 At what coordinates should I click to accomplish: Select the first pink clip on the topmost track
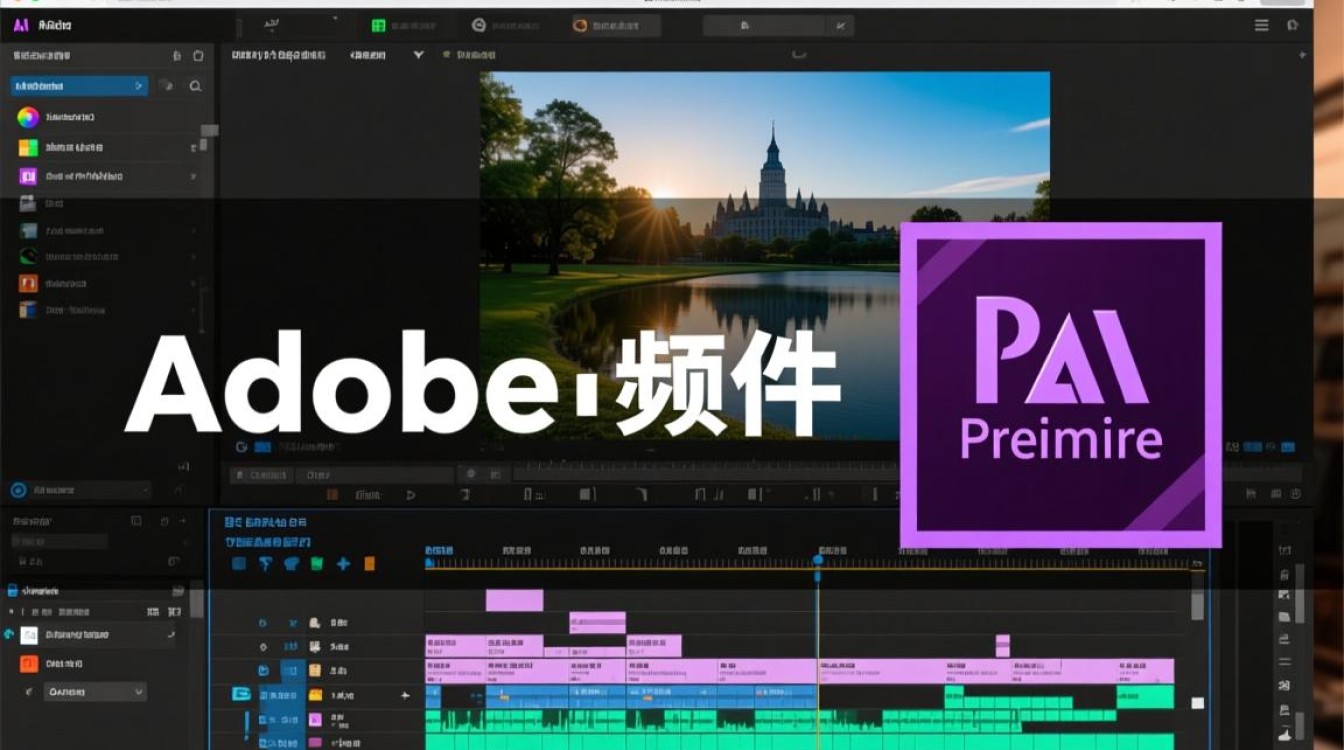pos(514,600)
